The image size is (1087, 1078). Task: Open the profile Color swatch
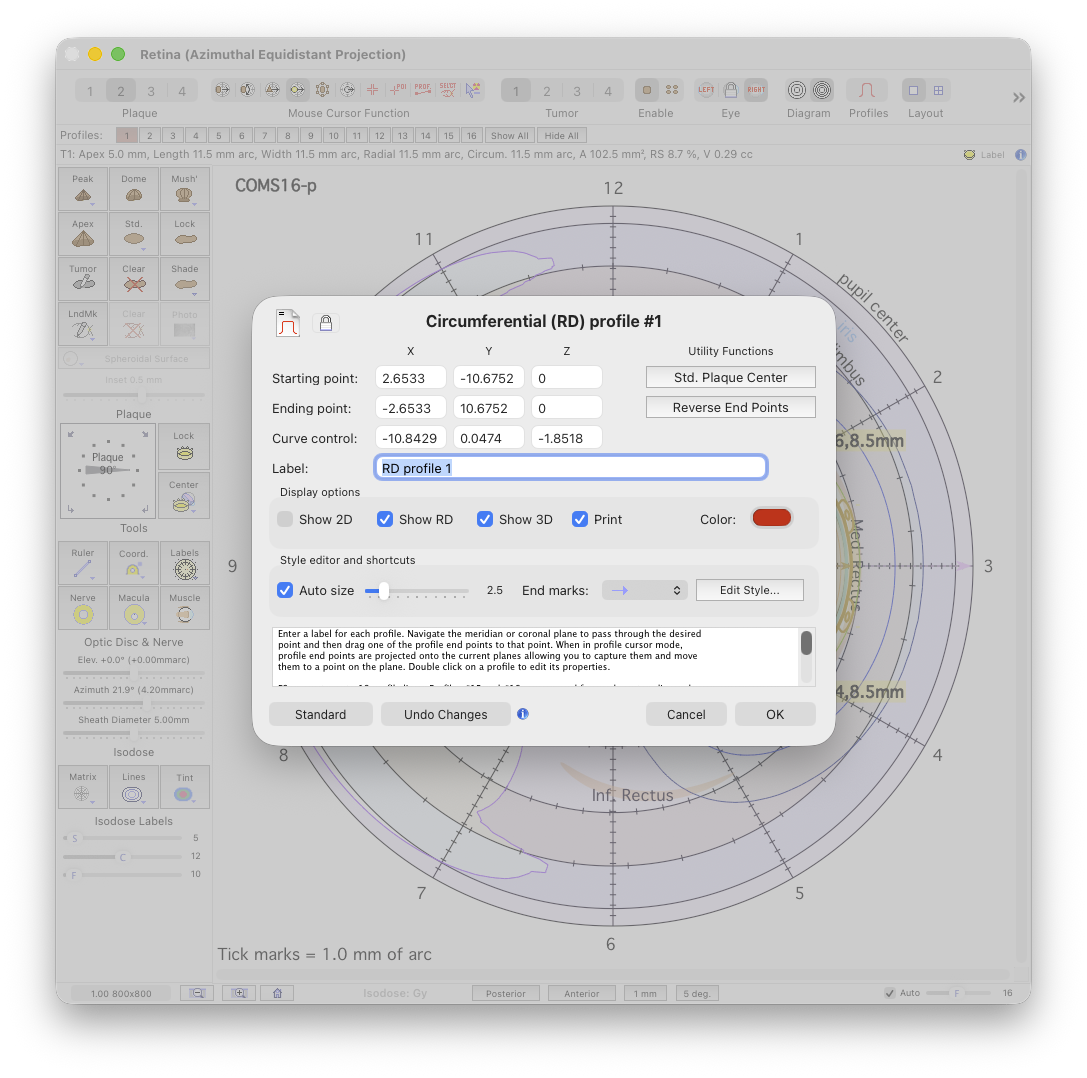pyautogui.click(x=771, y=518)
